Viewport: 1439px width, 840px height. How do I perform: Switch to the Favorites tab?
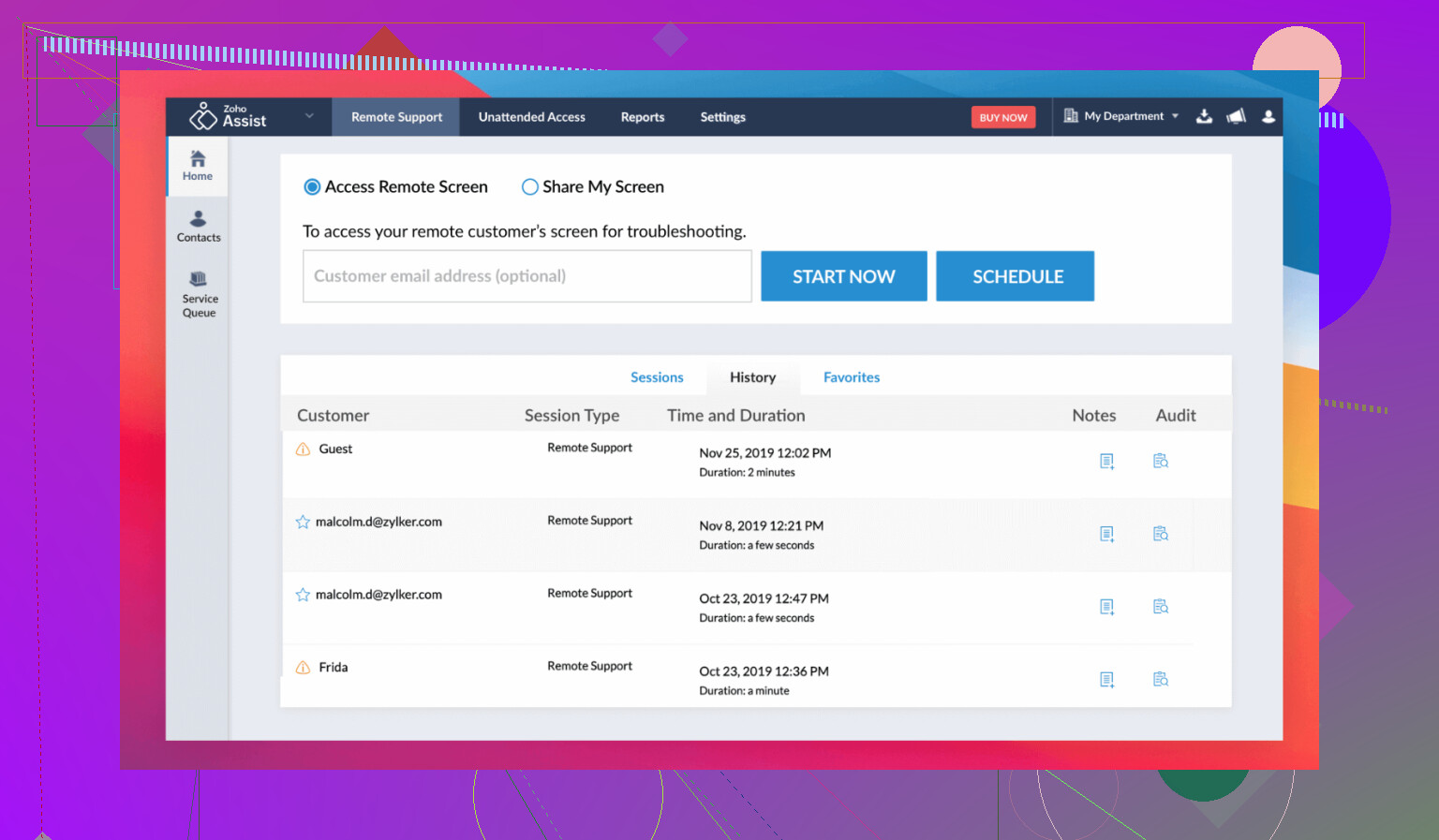pyautogui.click(x=851, y=377)
